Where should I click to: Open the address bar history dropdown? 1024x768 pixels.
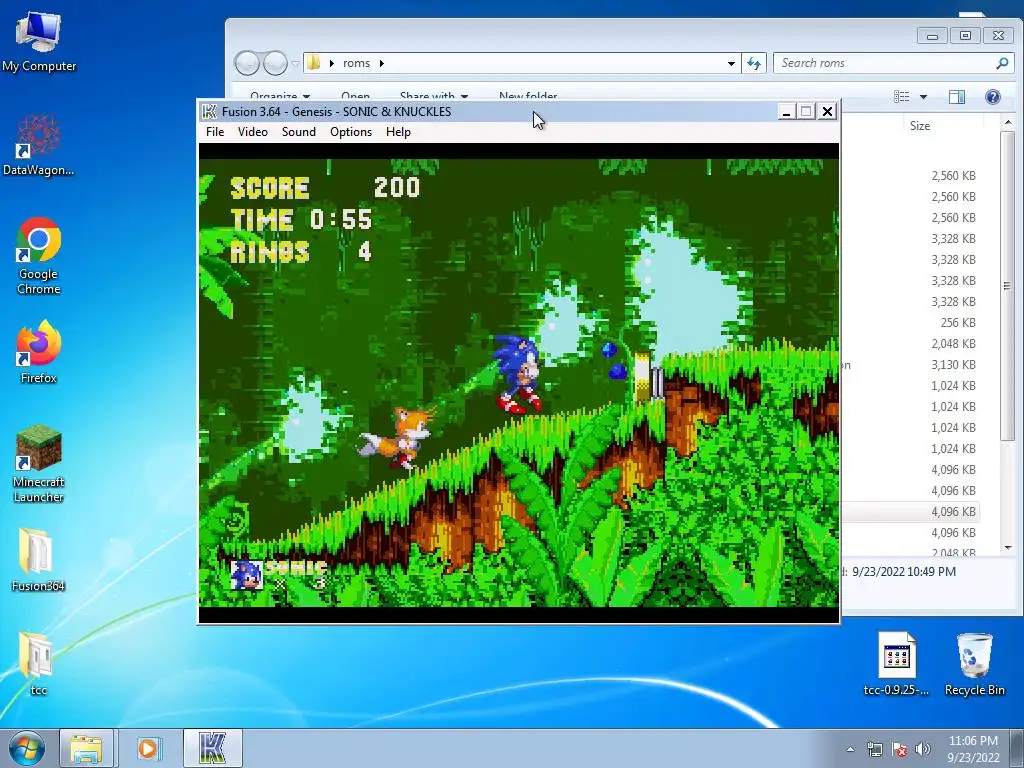(x=731, y=63)
